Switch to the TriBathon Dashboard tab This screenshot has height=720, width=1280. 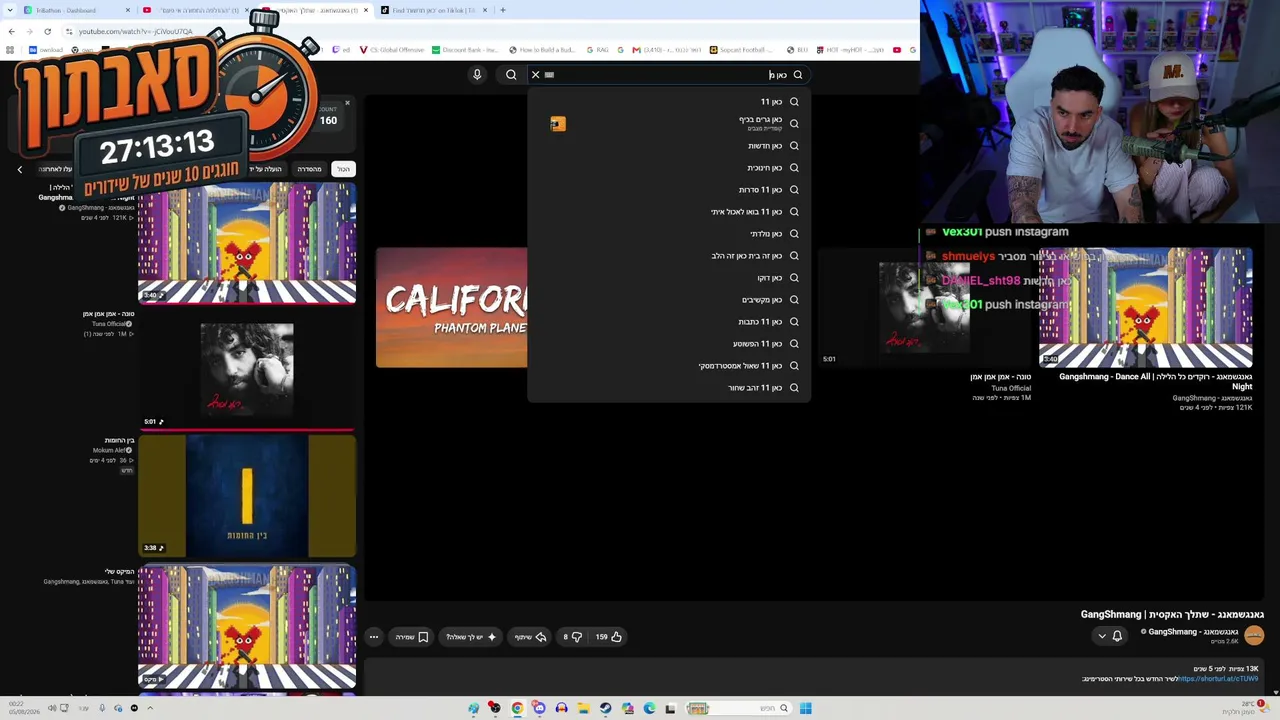tap(77, 10)
